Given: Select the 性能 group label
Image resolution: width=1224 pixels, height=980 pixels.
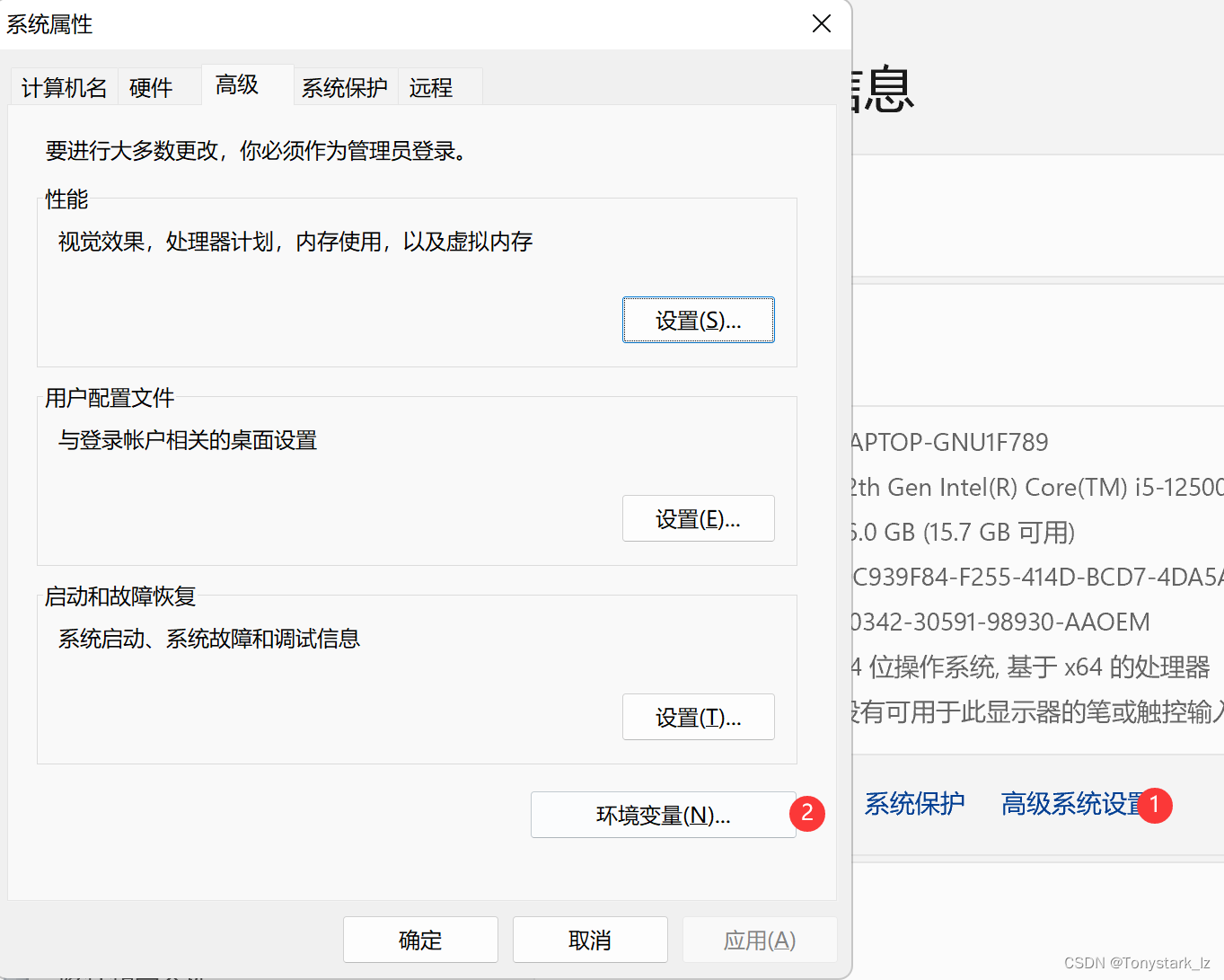Looking at the screenshot, I should (x=67, y=199).
